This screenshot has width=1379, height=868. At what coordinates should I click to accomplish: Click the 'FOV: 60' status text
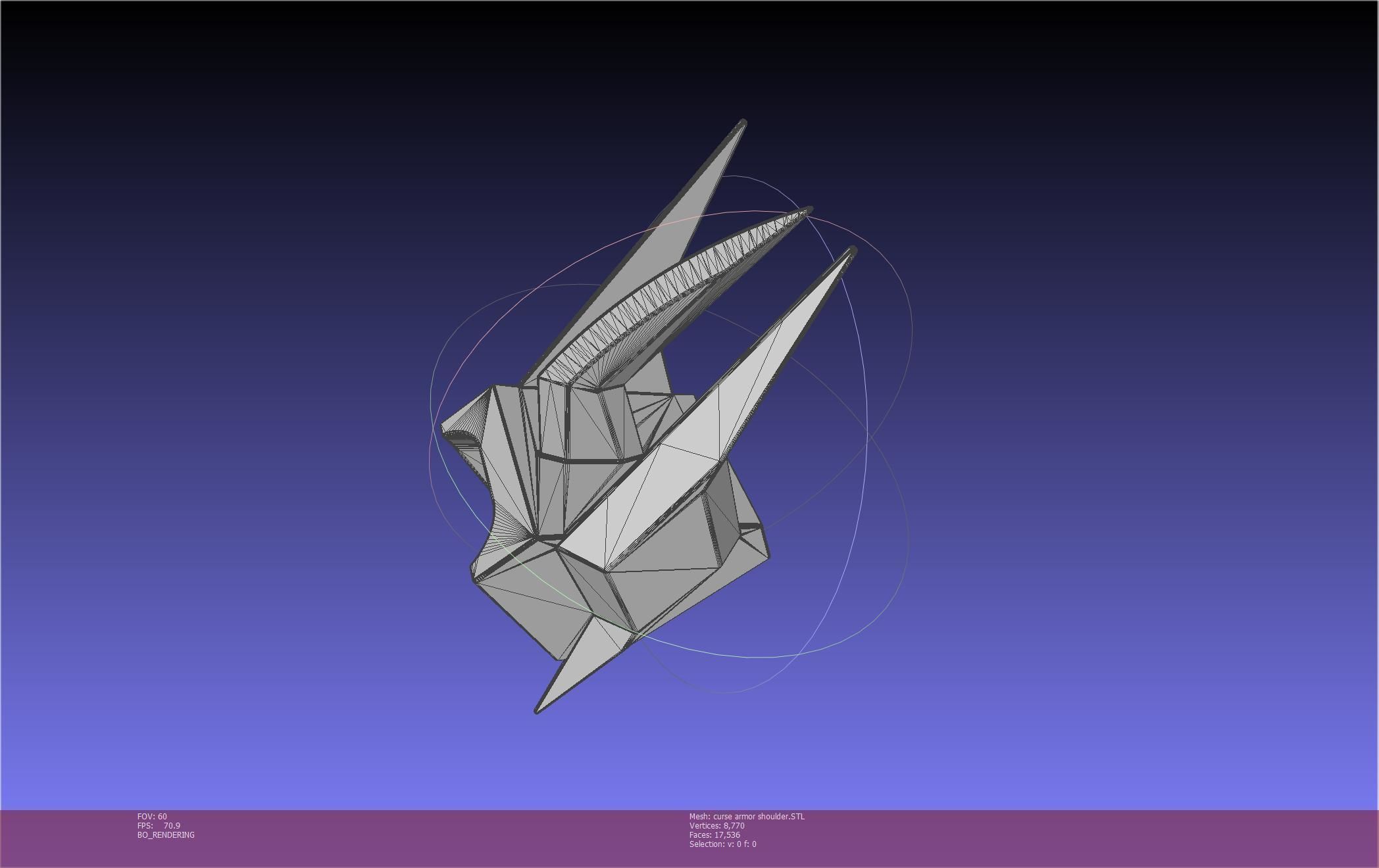click(x=152, y=817)
